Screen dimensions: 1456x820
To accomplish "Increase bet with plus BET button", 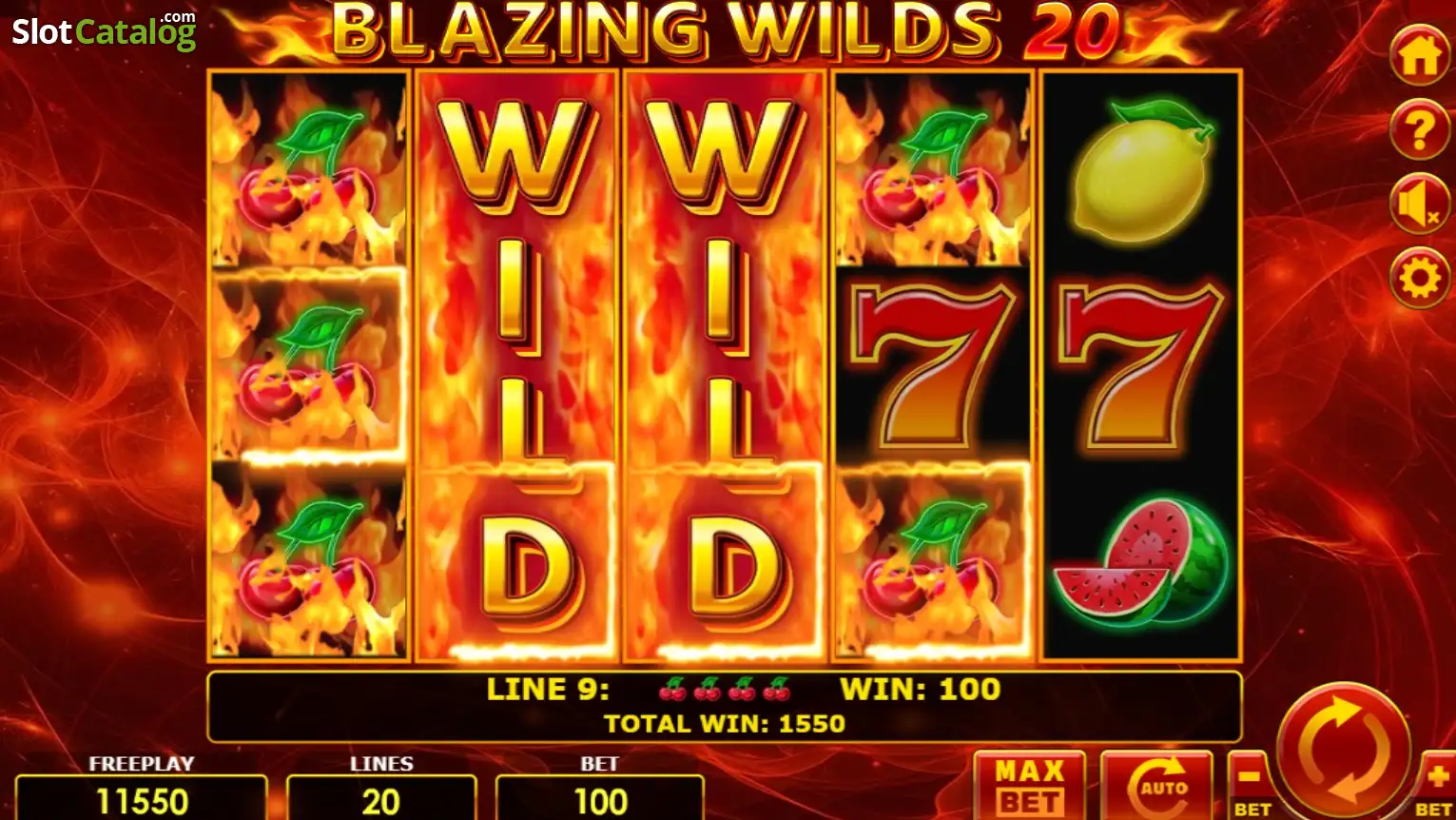I will click(x=1436, y=786).
